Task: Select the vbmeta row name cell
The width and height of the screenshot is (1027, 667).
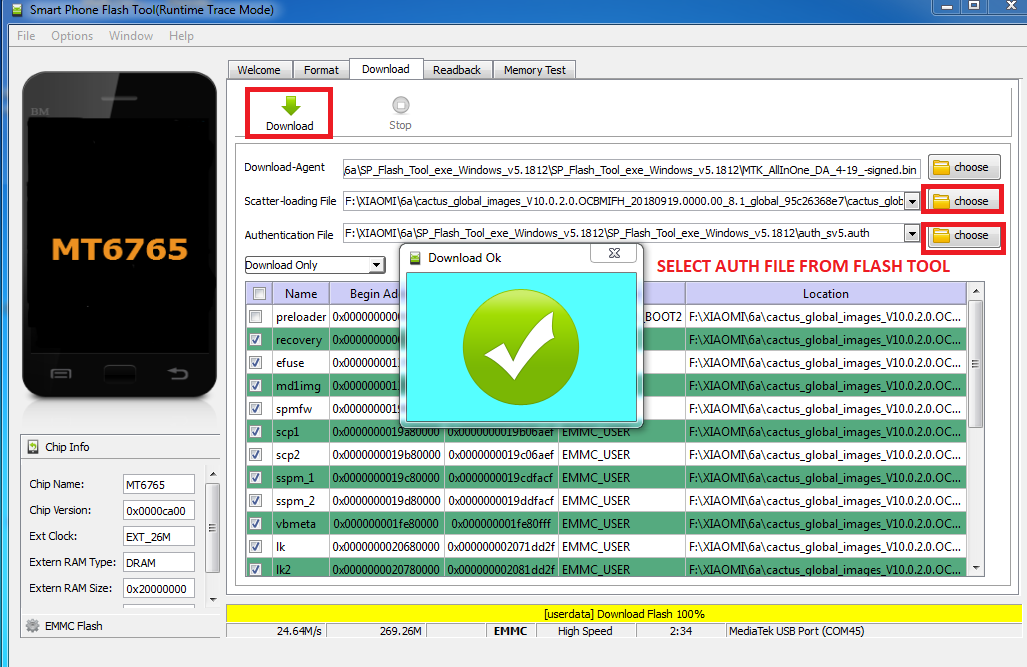Action: [301, 524]
